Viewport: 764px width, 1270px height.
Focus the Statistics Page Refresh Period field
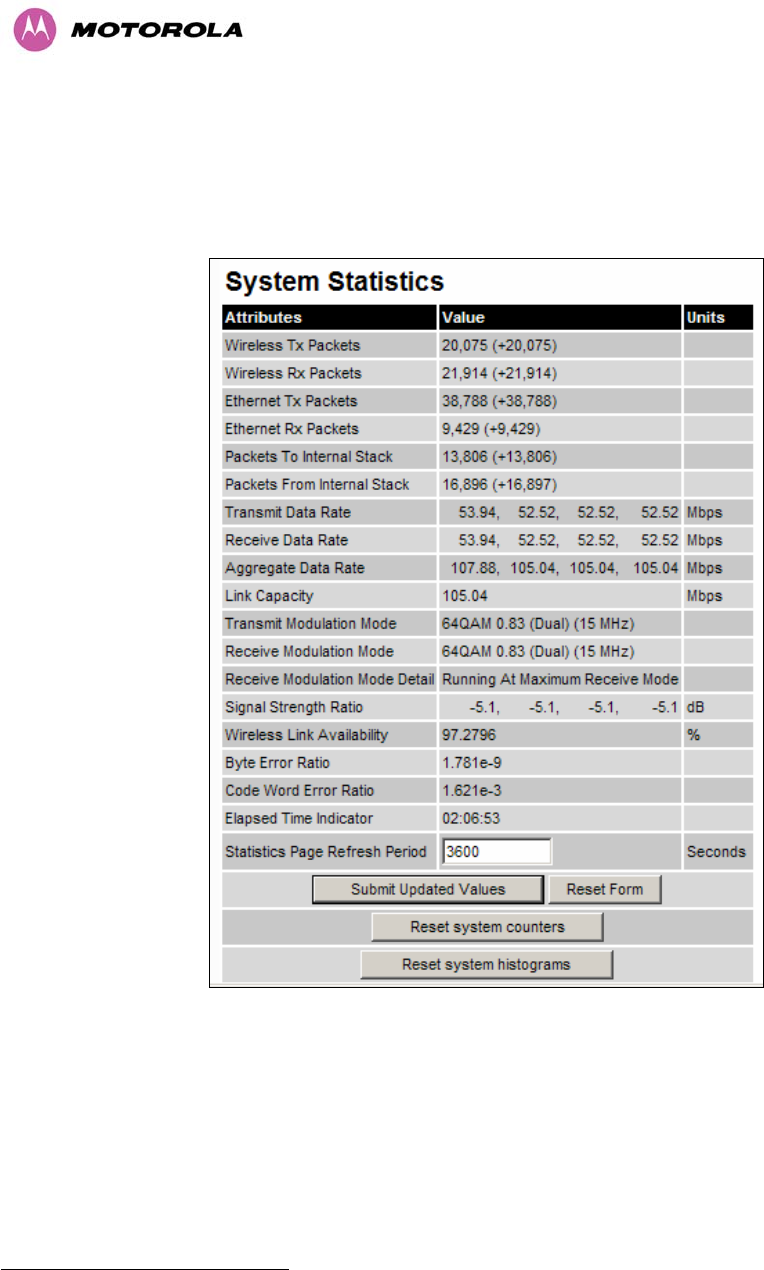(x=497, y=852)
